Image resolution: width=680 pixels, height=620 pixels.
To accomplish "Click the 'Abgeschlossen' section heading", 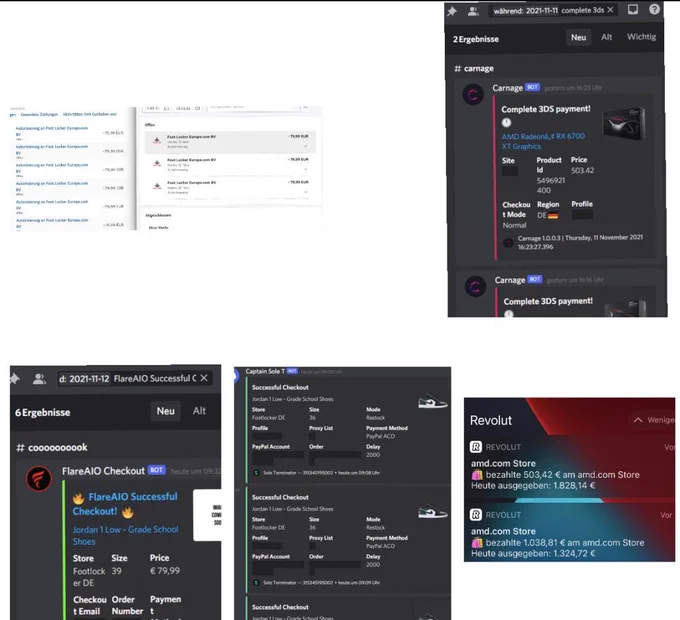I will point(158,215).
